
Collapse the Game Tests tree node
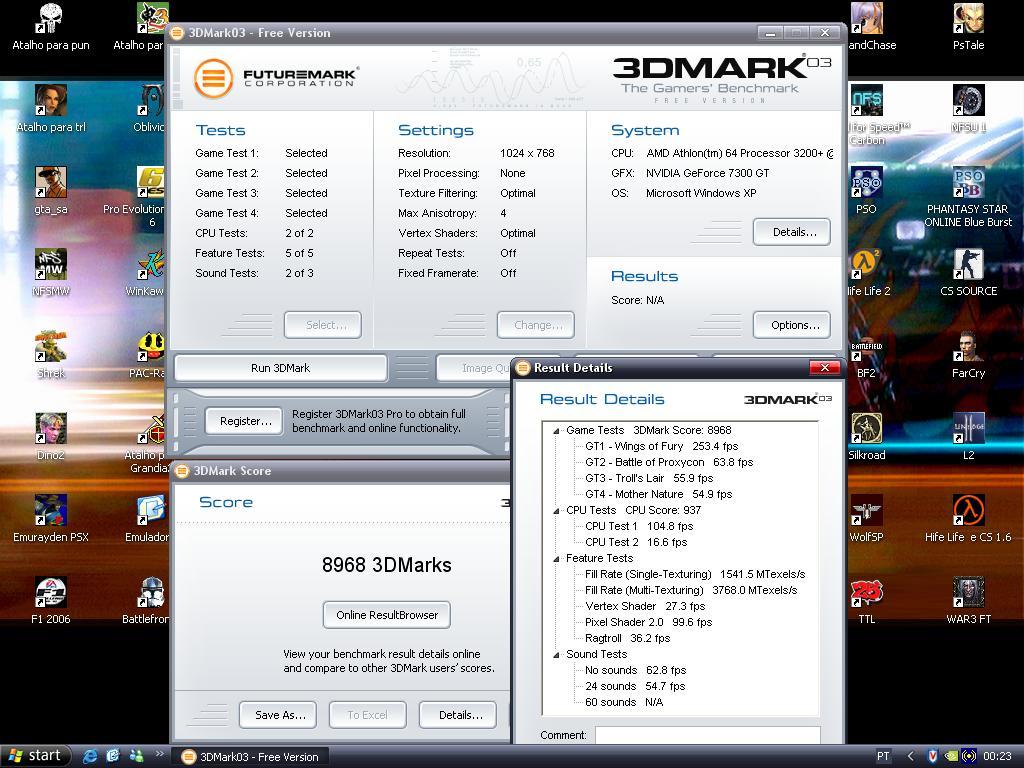pyautogui.click(x=556, y=430)
